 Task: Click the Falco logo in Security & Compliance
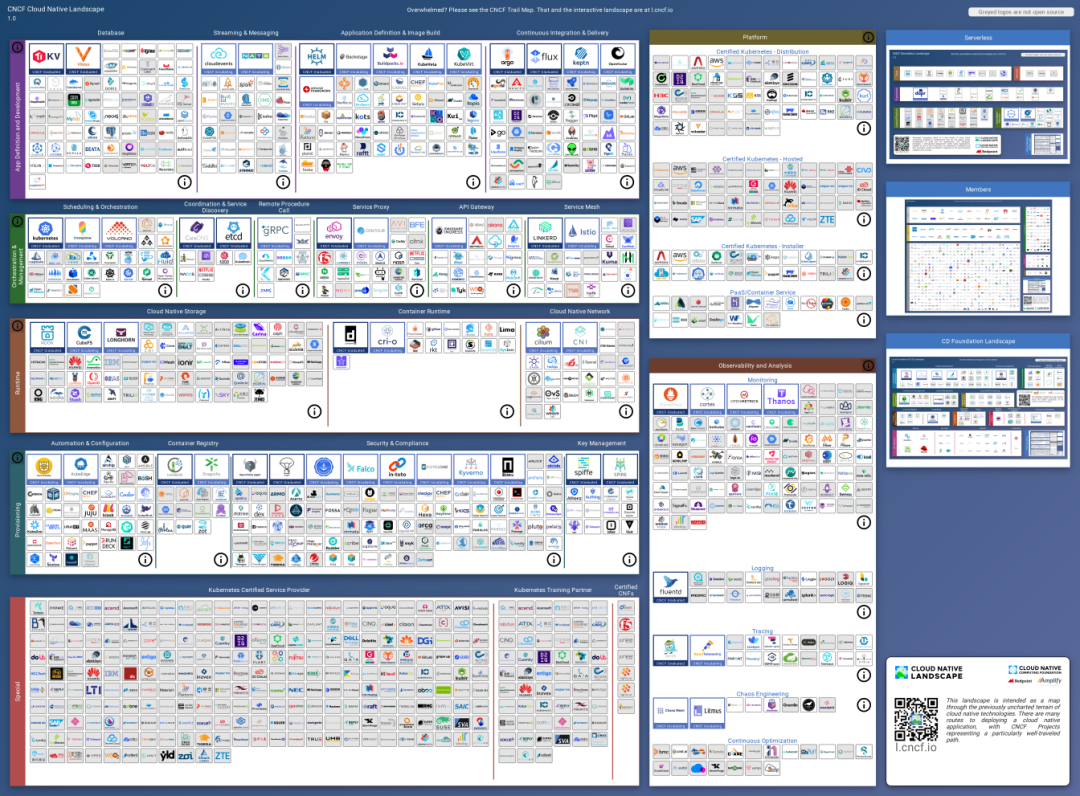(359, 468)
